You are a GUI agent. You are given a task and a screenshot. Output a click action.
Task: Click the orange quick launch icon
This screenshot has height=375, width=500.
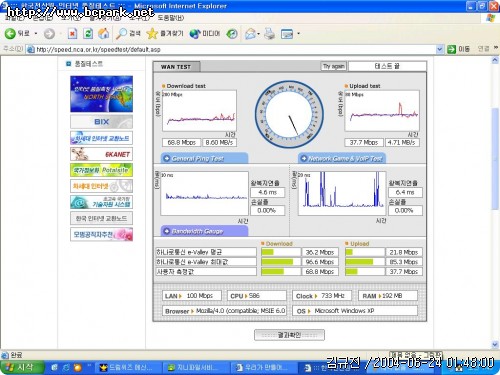[78, 367]
